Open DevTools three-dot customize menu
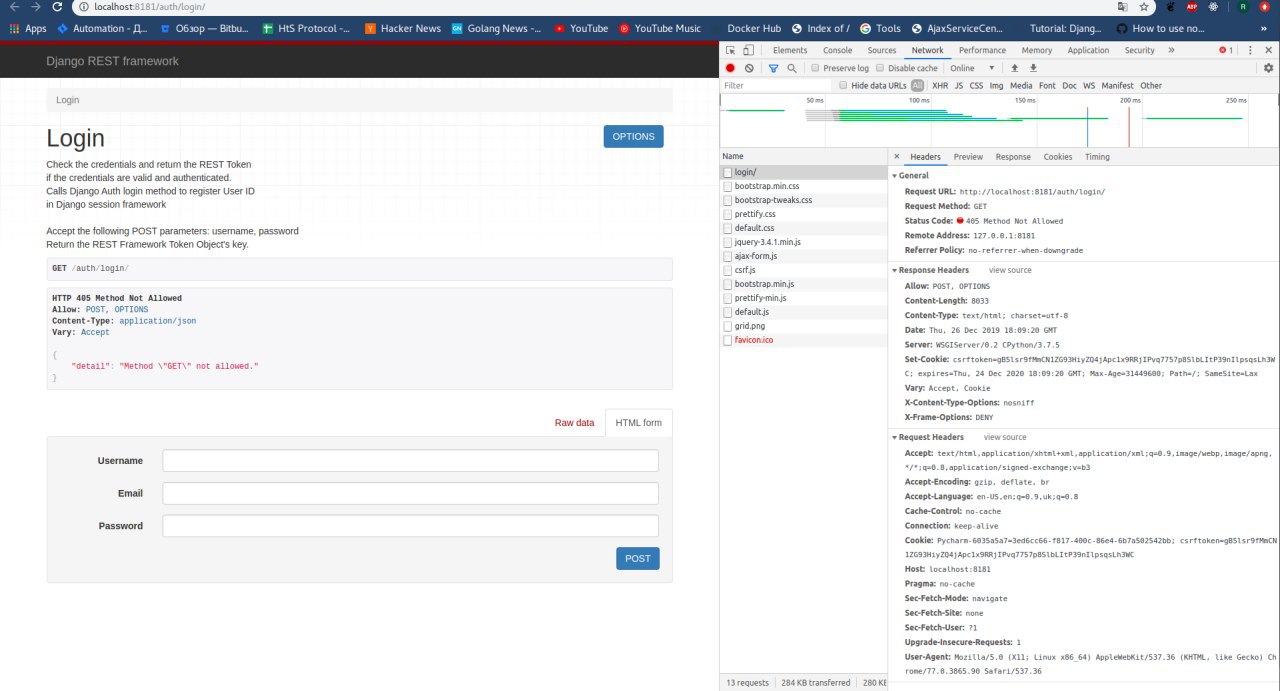Image resolution: width=1280 pixels, height=691 pixels. coord(1249,50)
